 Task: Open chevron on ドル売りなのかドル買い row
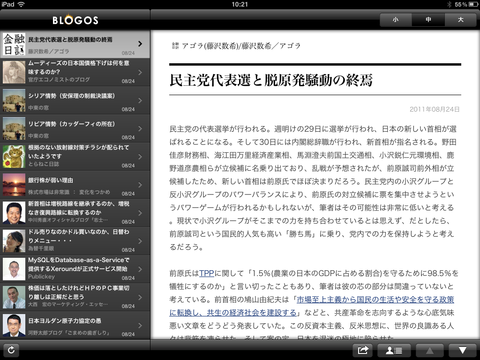pyautogui.click(x=140, y=241)
